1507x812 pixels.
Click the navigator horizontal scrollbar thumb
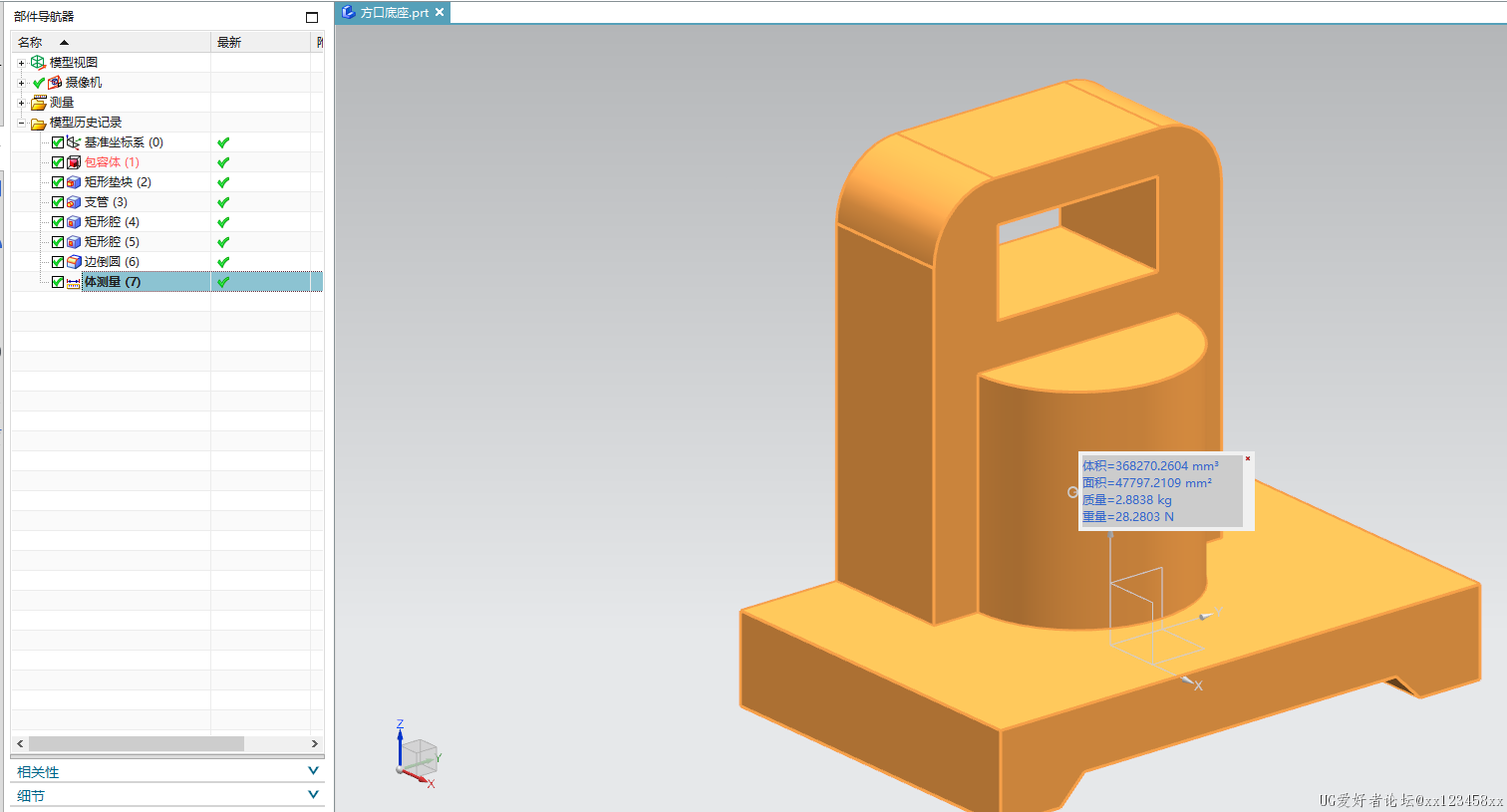[x=137, y=743]
